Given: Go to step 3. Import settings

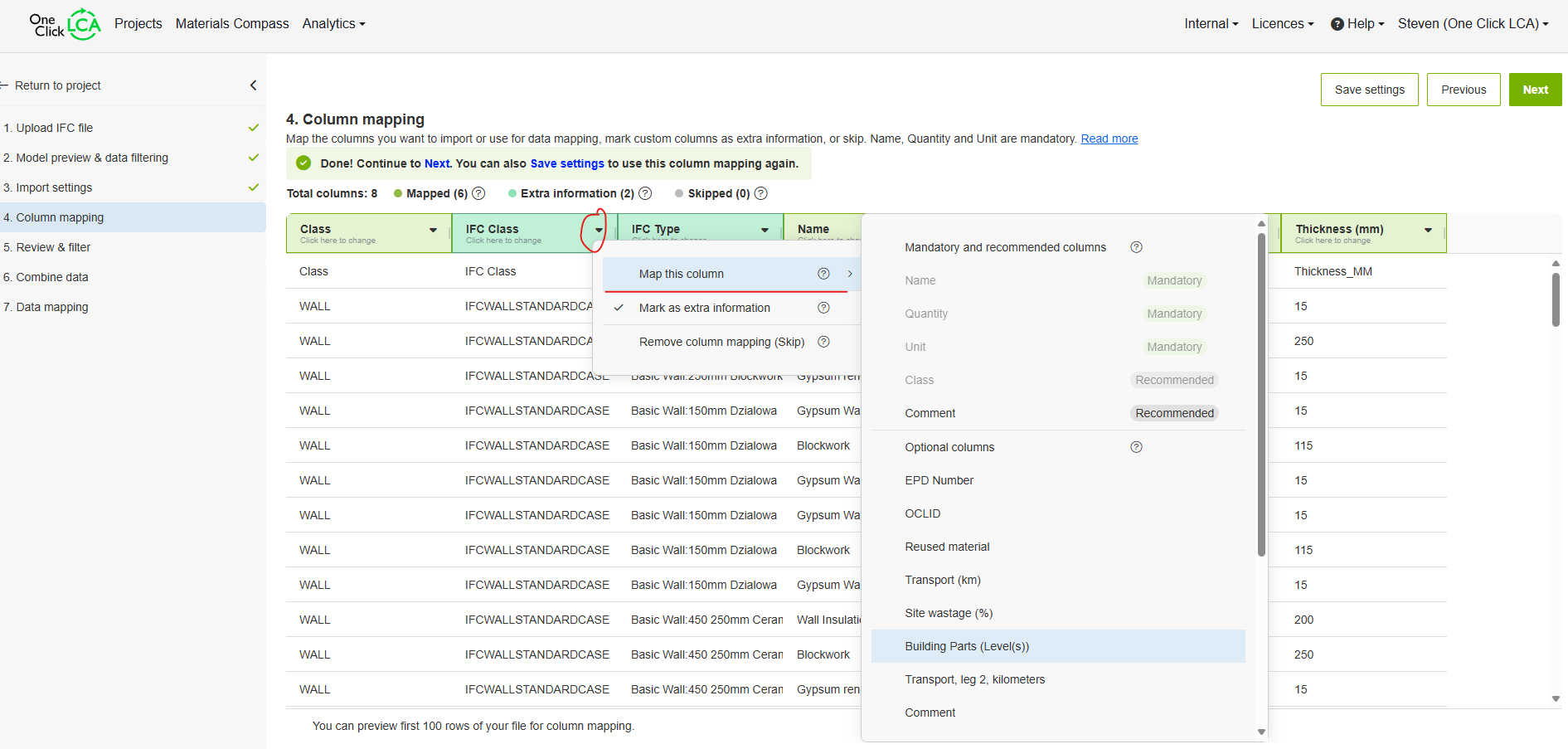Looking at the screenshot, I should 133,187.
